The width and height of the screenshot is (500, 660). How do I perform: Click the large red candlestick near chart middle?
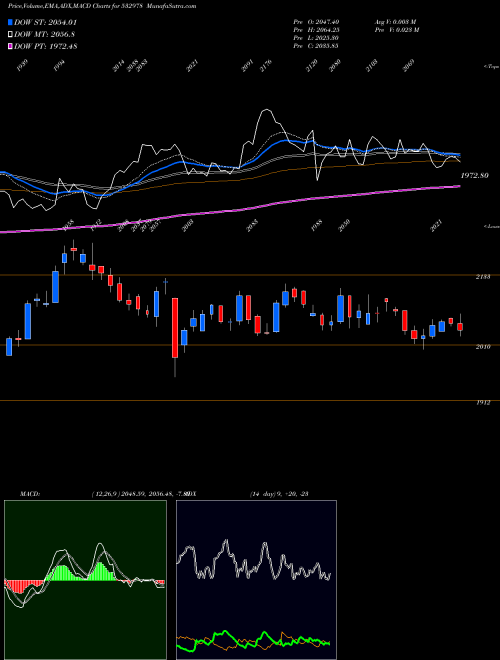(175, 328)
